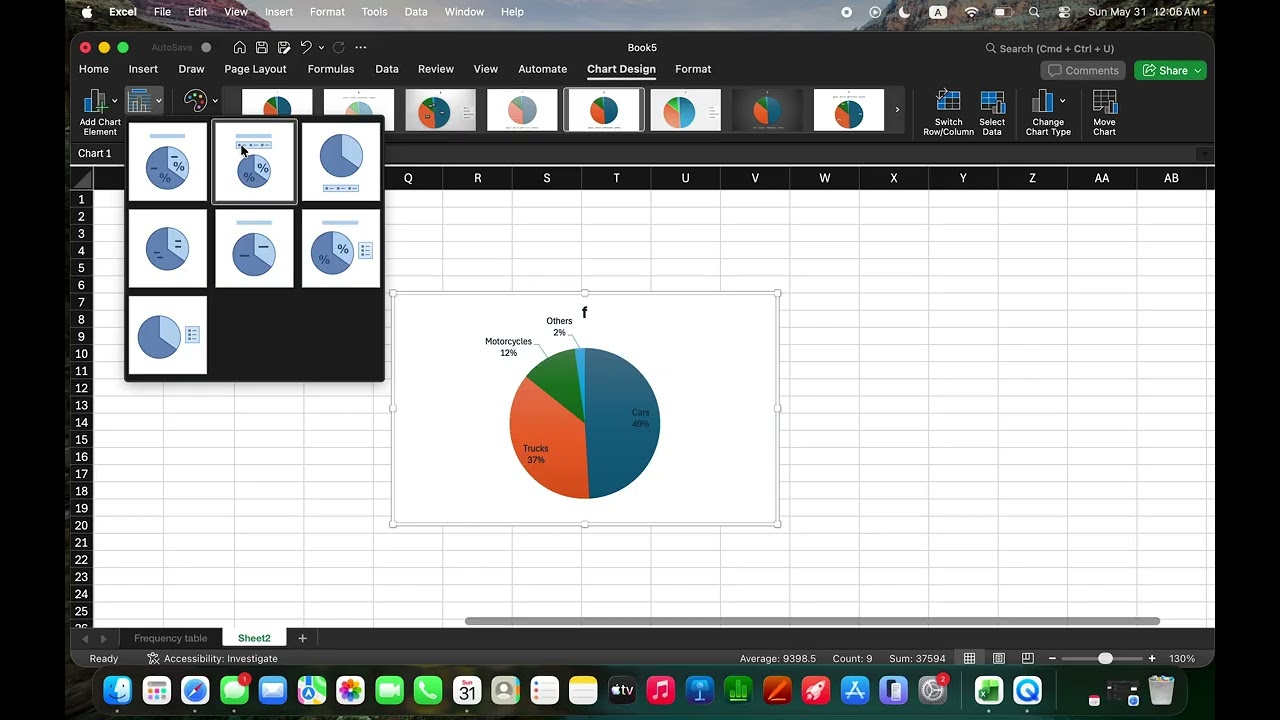Viewport: 1280px width, 720px height.
Task: Open Safari from the Dock
Action: (195, 690)
